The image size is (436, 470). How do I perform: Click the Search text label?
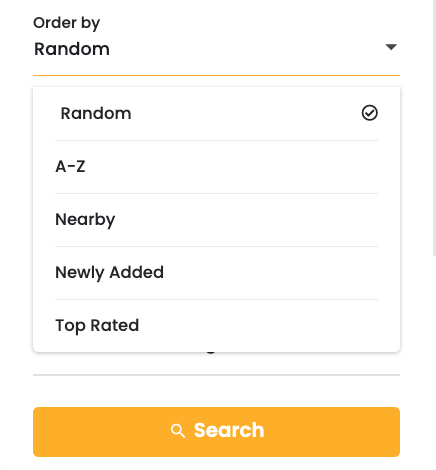pos(229,430)
